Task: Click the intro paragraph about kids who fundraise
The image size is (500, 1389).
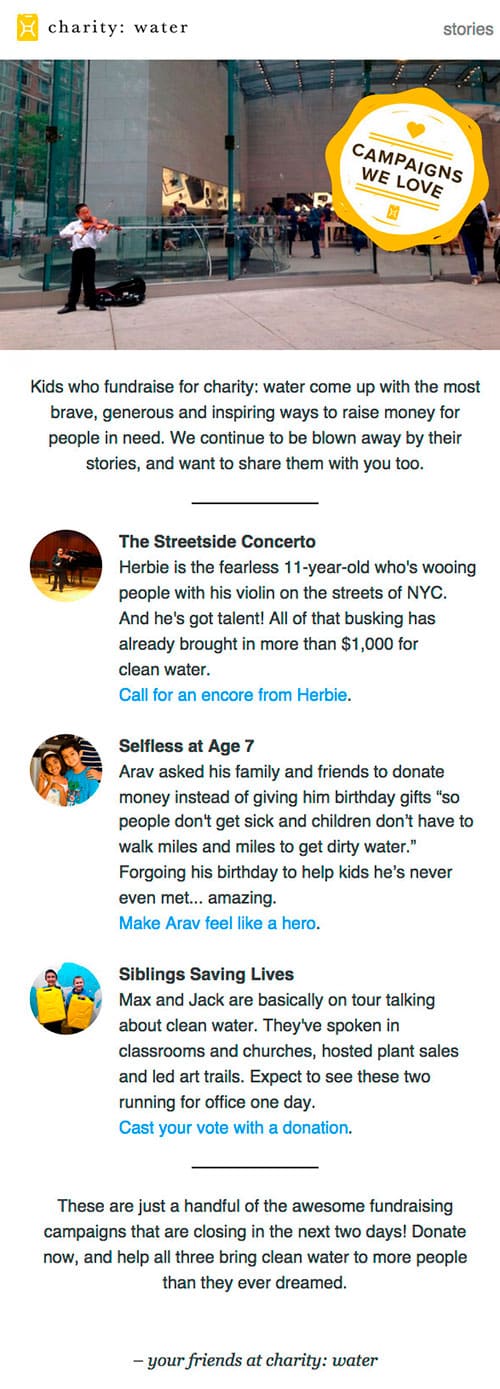Action: pyautogui.click(x=255, y=426)
